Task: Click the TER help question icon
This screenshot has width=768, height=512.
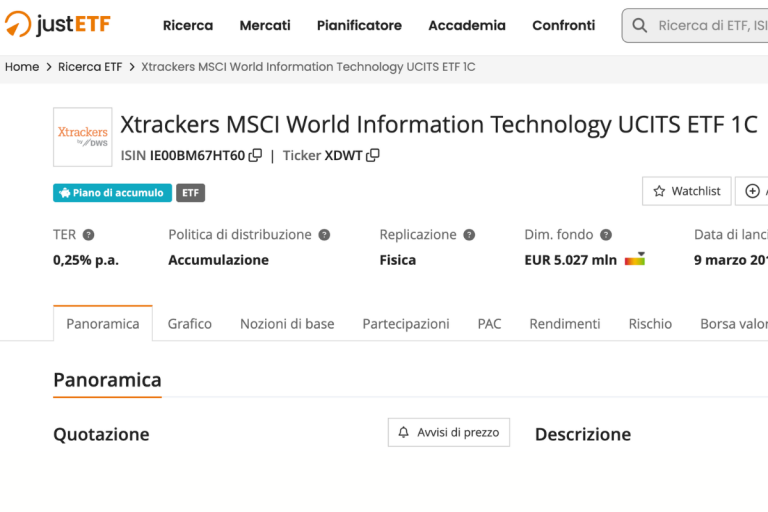Action: click(x=88, y=235)
